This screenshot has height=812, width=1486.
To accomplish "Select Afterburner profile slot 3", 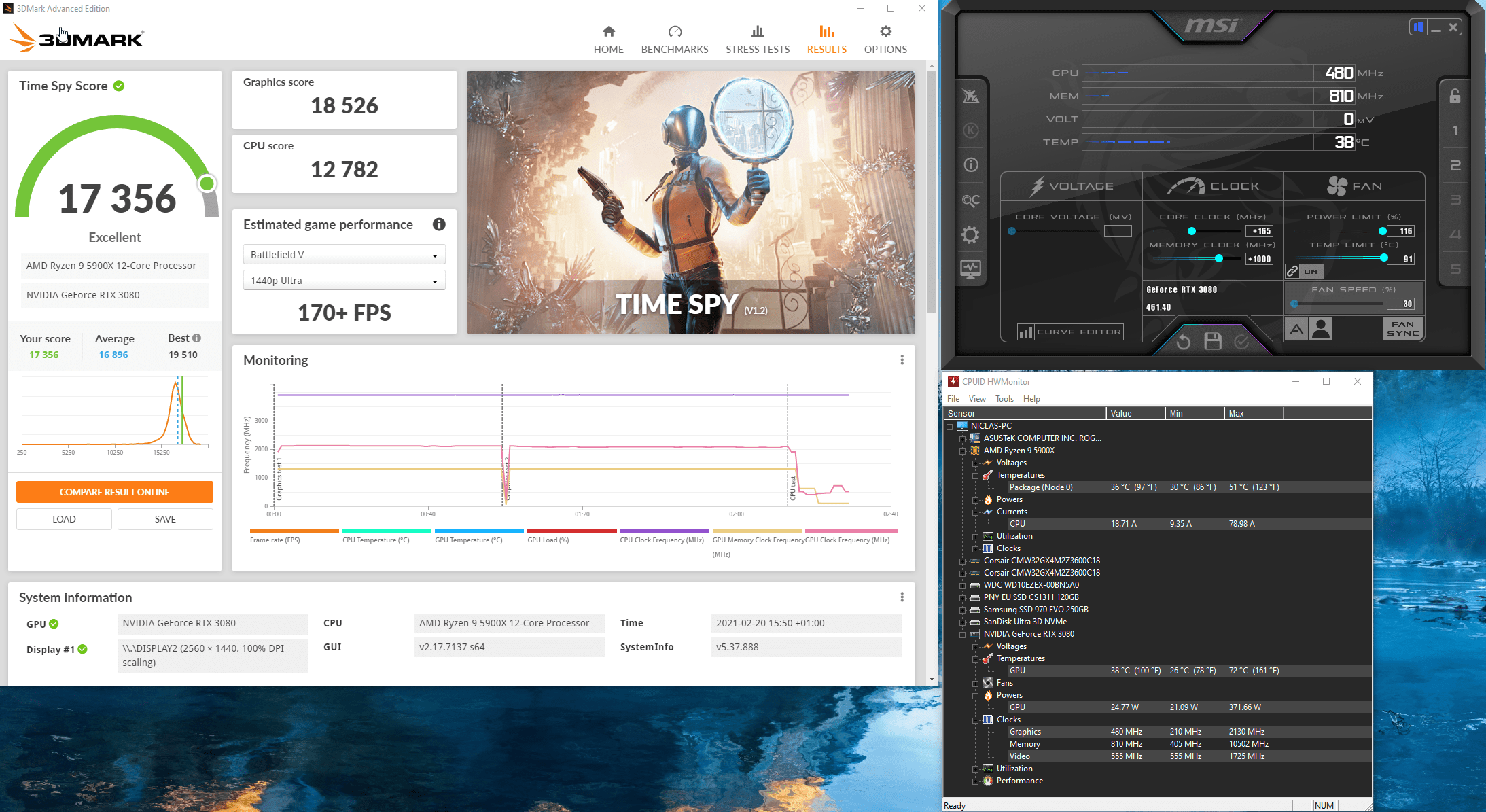I will click(1455, 200).
